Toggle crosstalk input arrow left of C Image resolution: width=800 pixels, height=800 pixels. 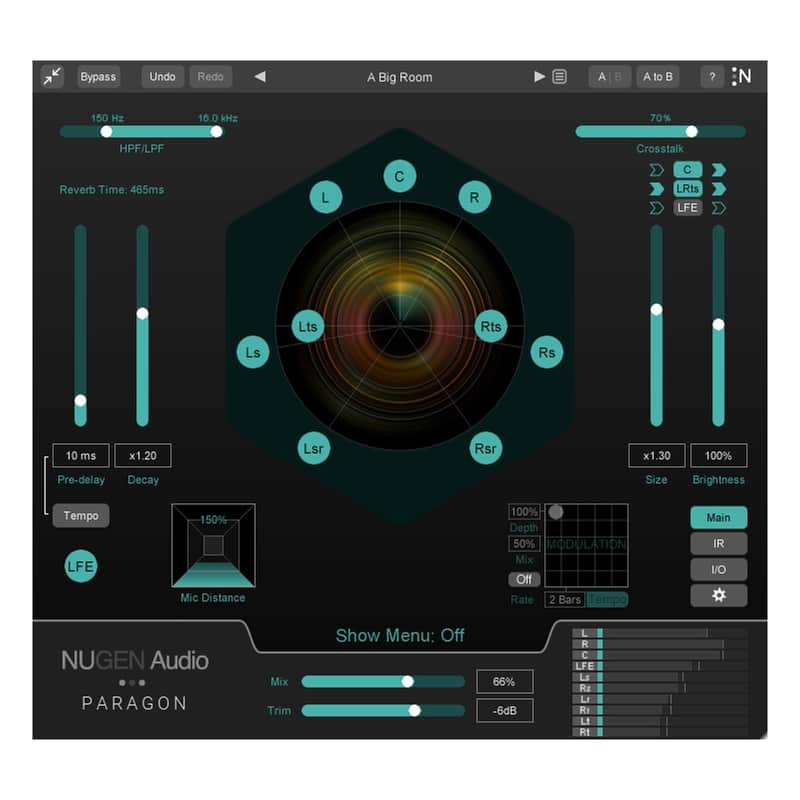(657, 170)
